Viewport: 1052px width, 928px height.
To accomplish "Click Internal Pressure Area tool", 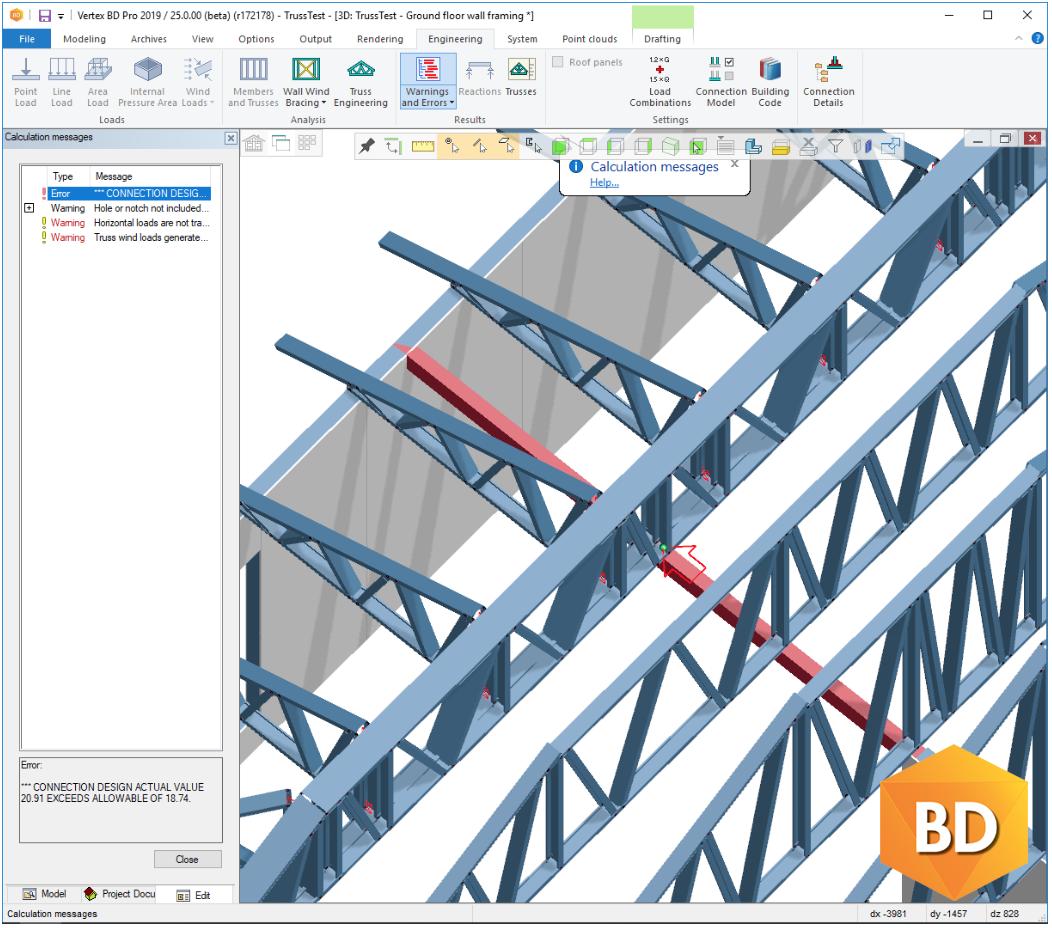I will [x=148, y=82].
